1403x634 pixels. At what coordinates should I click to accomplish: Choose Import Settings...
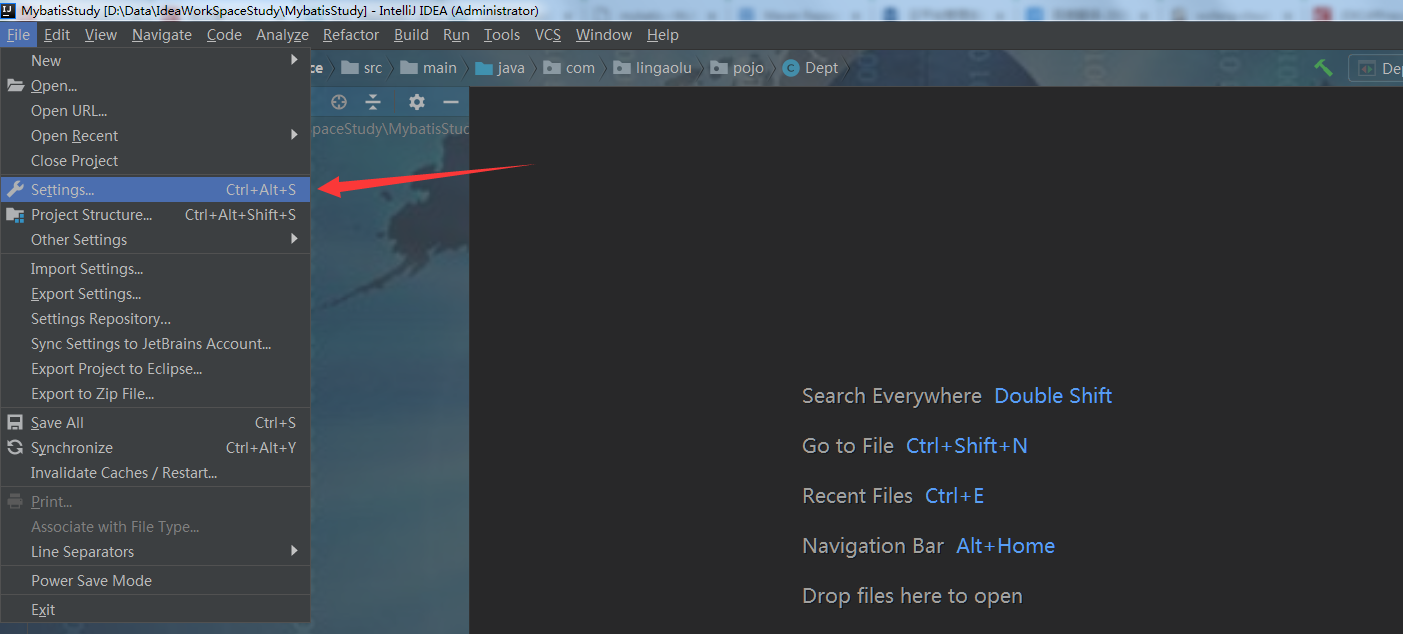[155, 269]
